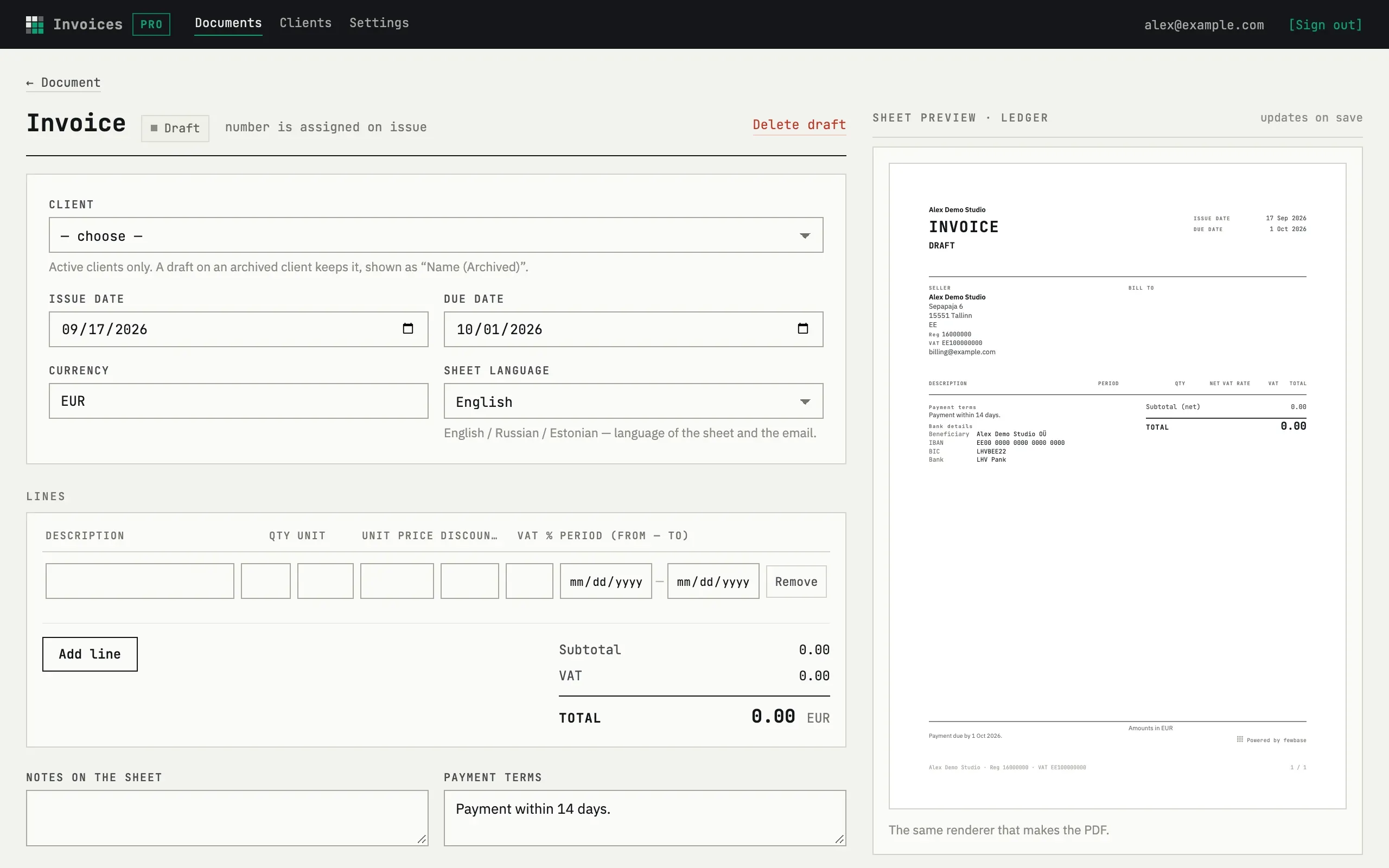The height and width of the screenshot is (868, 1389).
Task: Click the Period from date field
Action: click(x=606, y=581)
